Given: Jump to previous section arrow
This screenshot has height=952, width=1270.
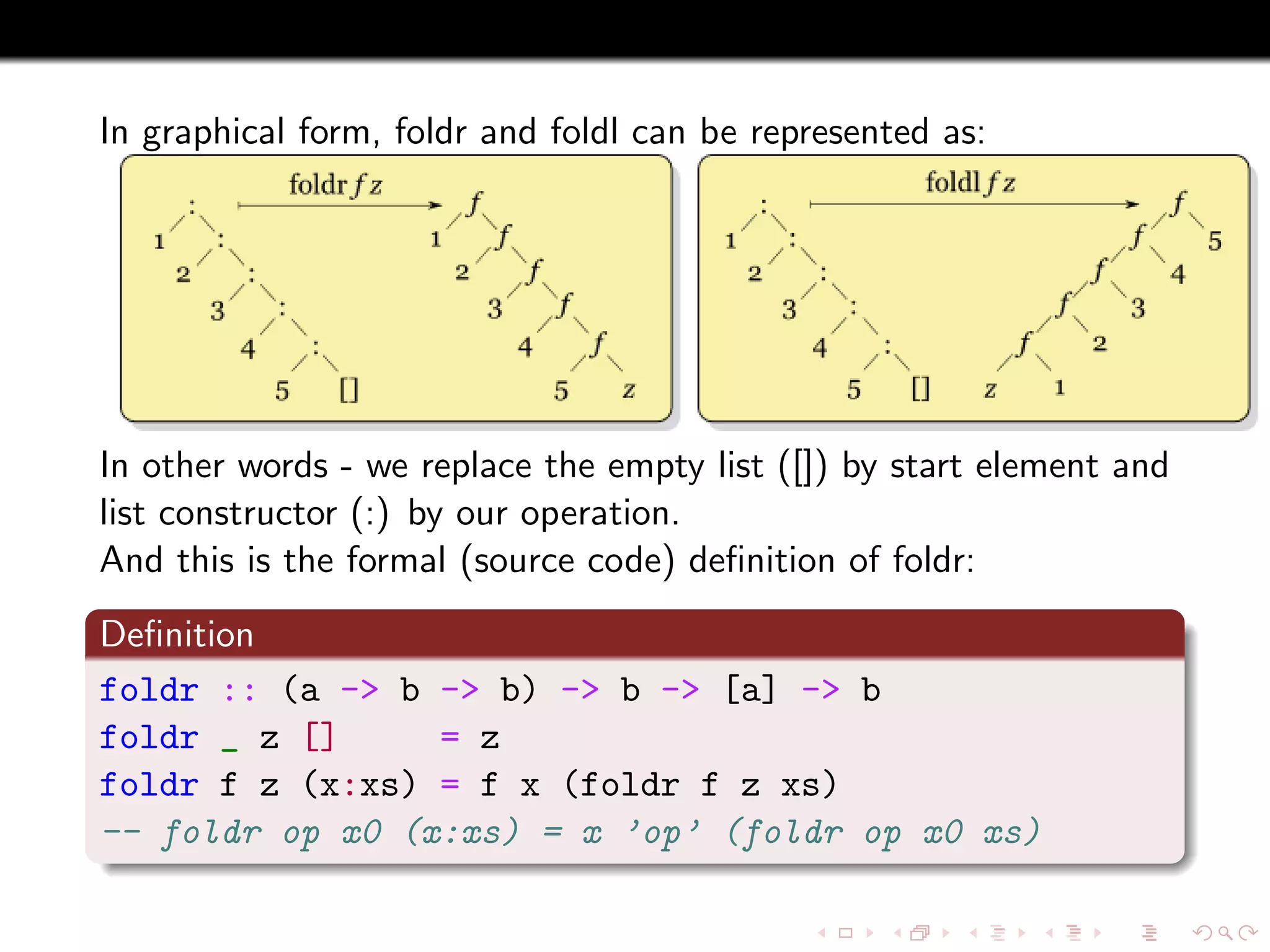Looking at the screenshot, I should point(1049,932).
